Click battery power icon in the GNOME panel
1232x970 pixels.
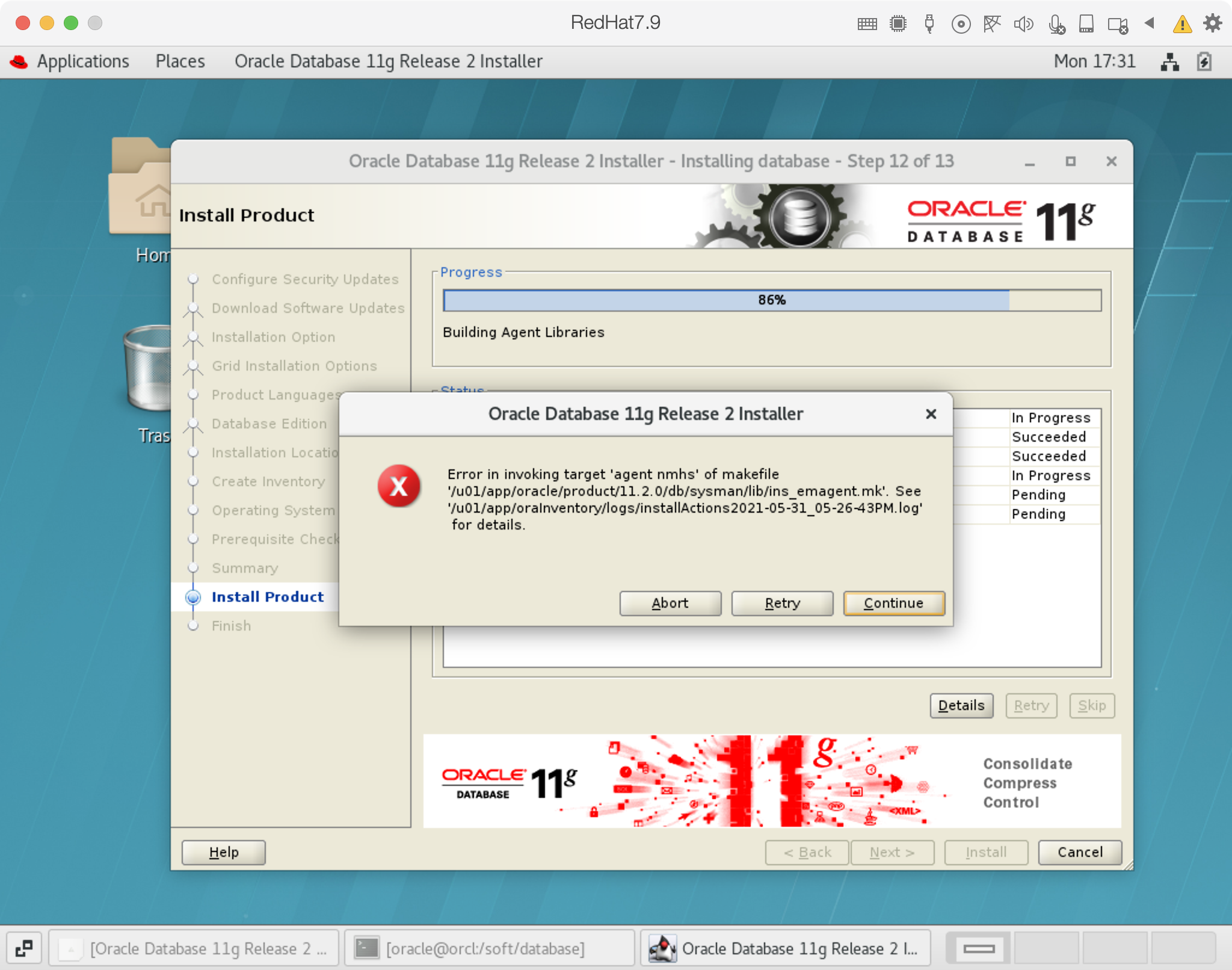(1204, 61)
